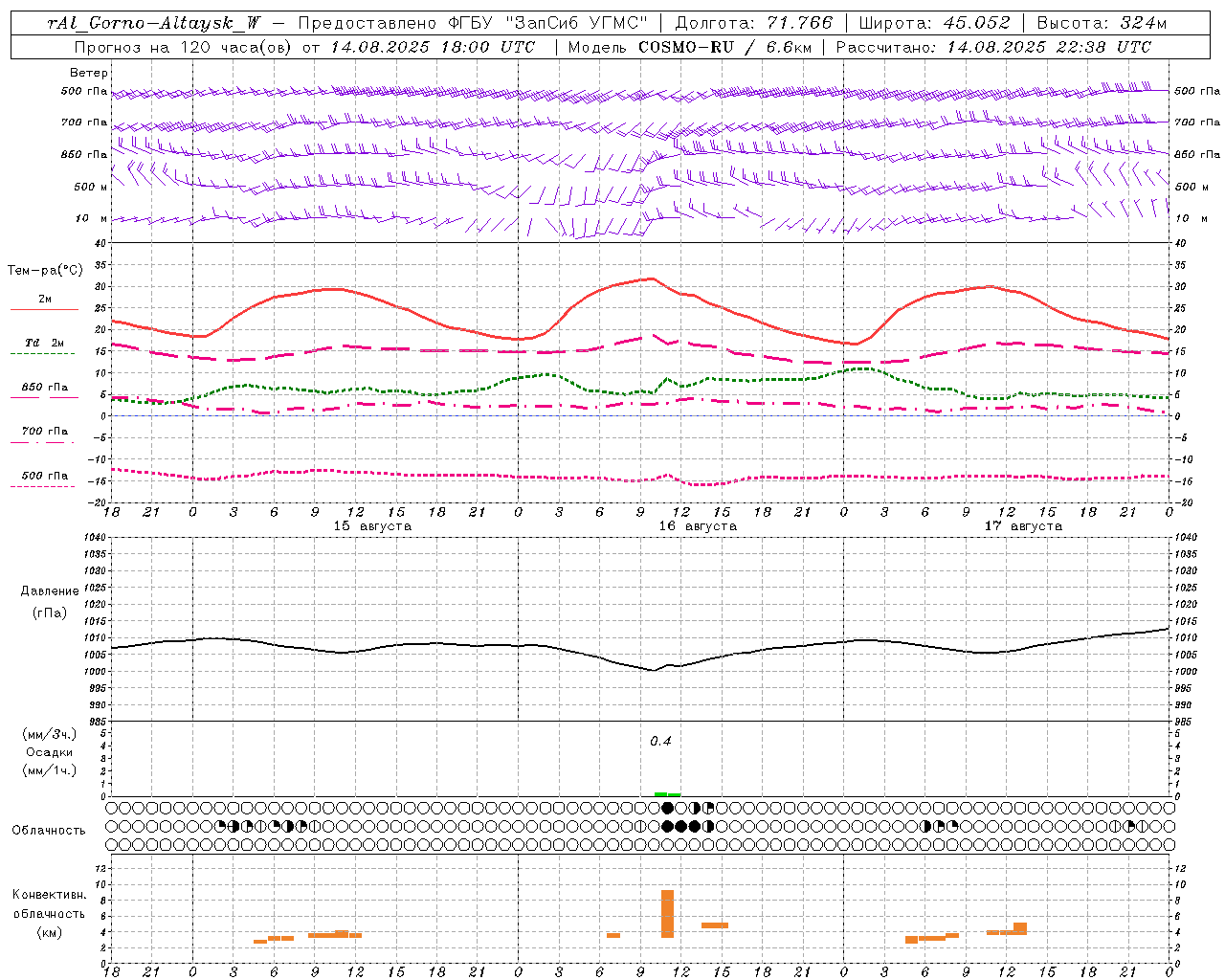The width and height of the screenshot is (1225, 980).
Task: Click the text Прогноз на 120 часа(ов)
Action: [184, 47]
